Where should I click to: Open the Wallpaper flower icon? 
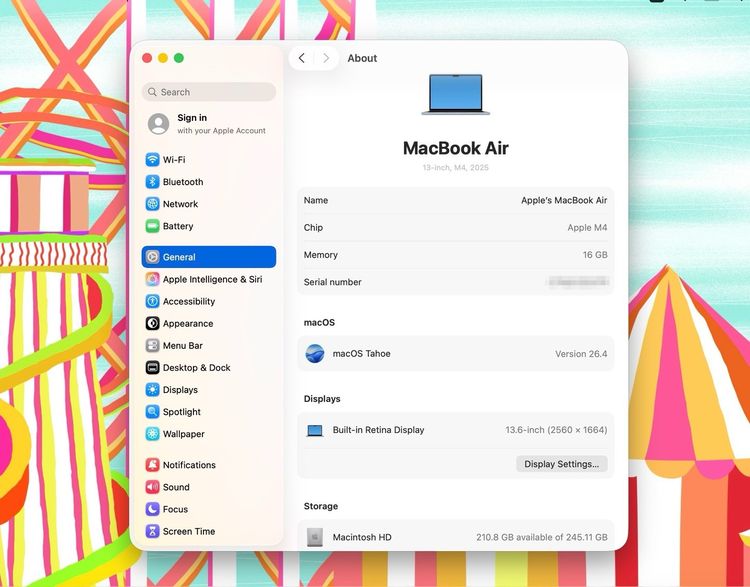(x=153, y=434)
